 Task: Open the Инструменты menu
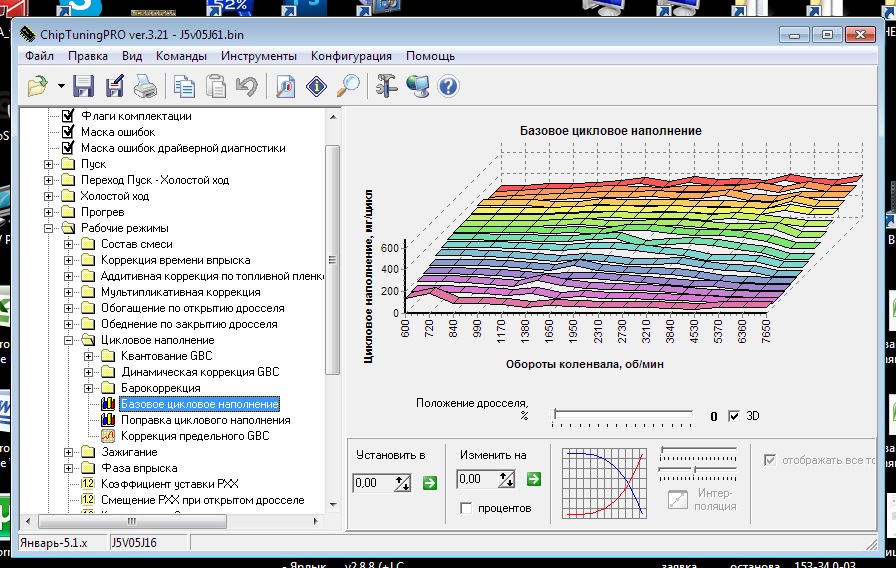(259, 56)
